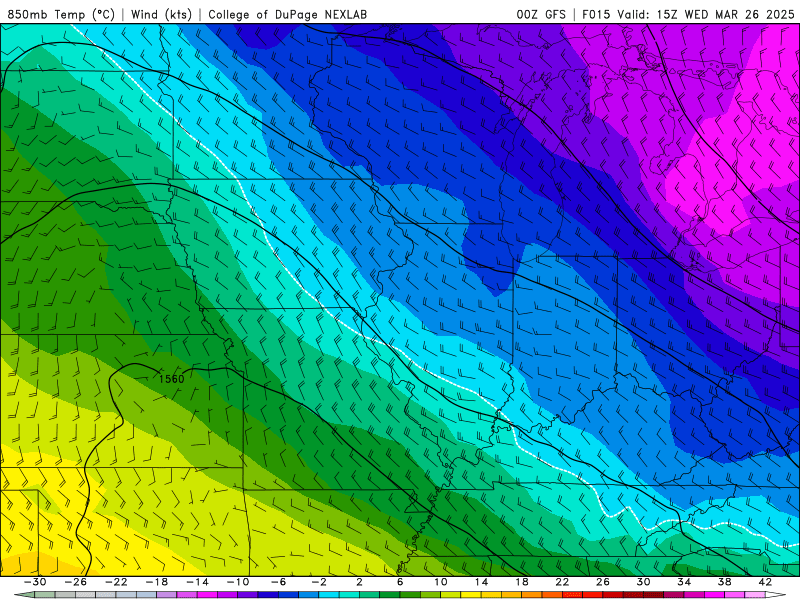Click the -18 value on the temperature scale
This screenshot has width=800, height=600.
[x=157, y=582]
